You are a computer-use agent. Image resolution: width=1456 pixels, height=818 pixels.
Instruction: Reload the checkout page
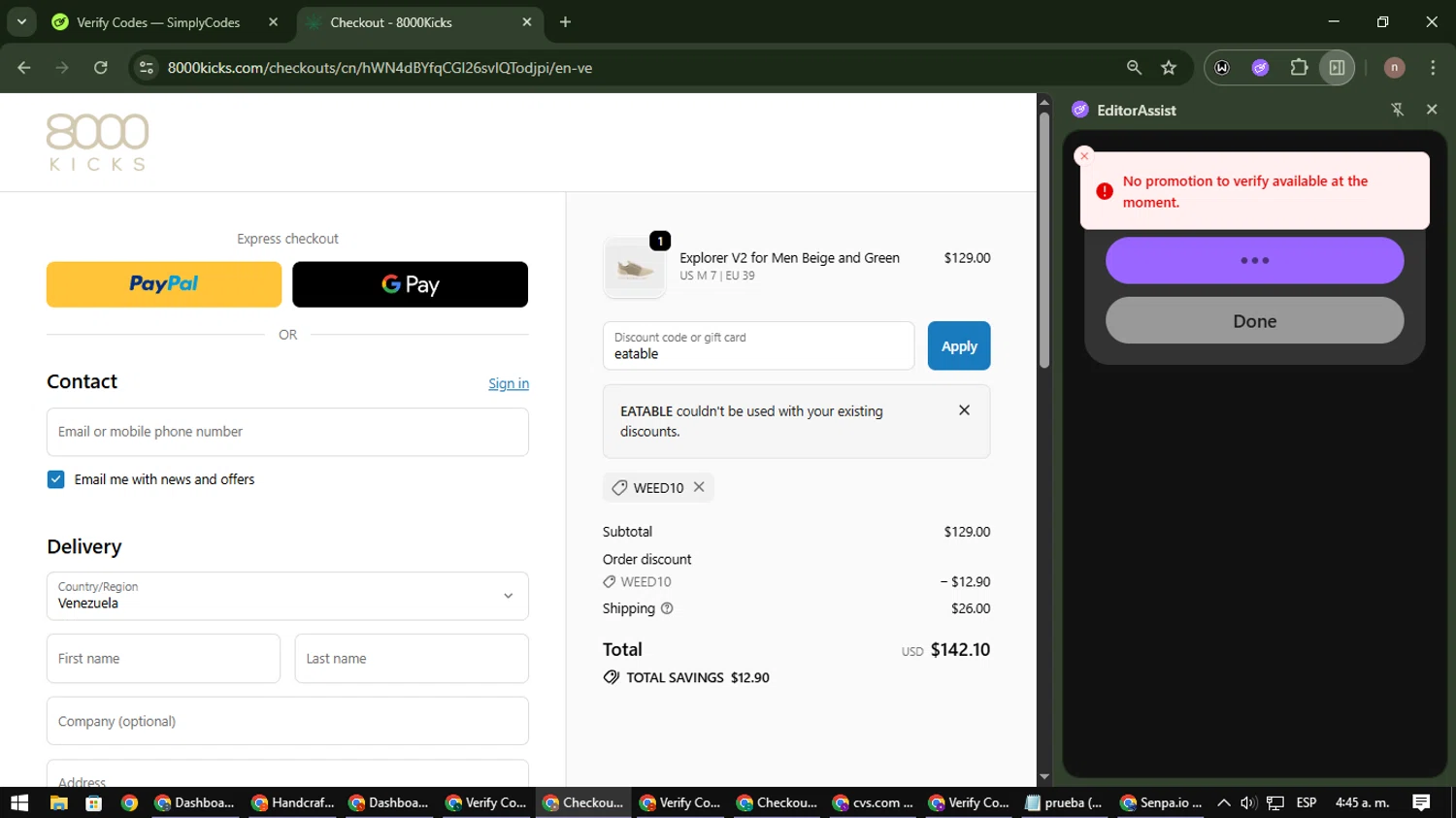(x=101, y=67)
